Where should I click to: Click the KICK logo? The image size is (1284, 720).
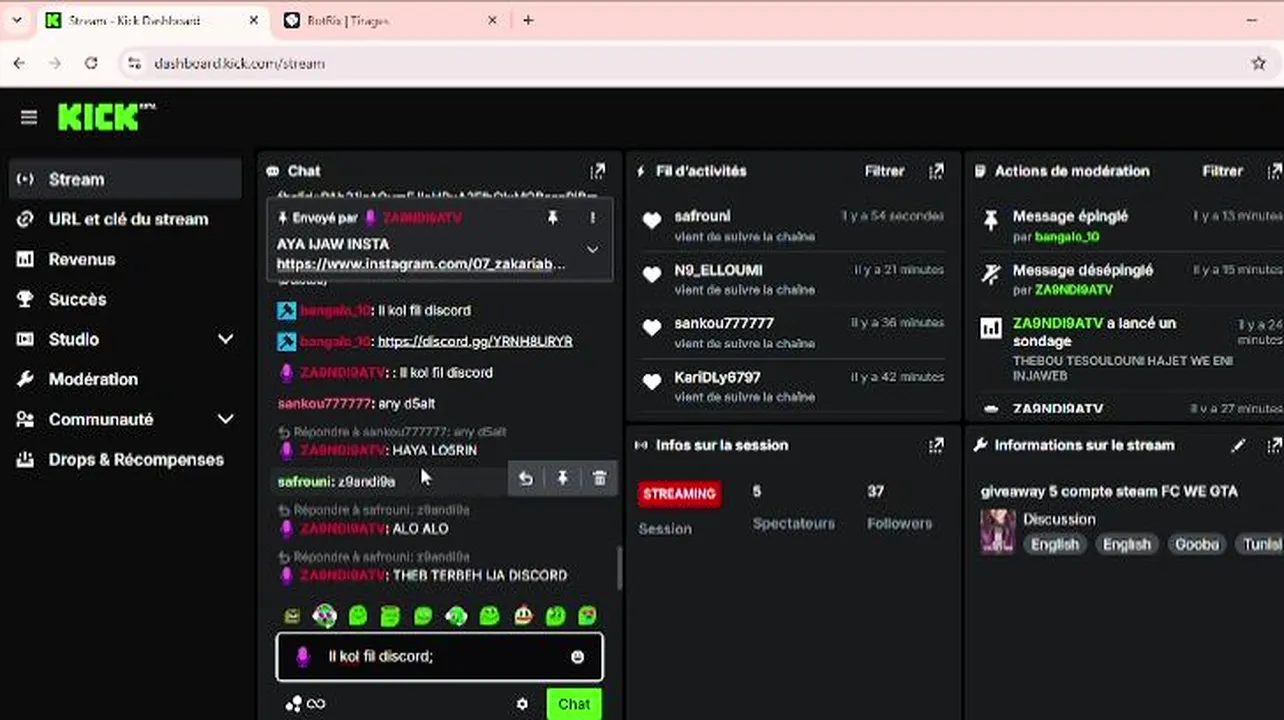pyautogui.click(x=106, y=117)
